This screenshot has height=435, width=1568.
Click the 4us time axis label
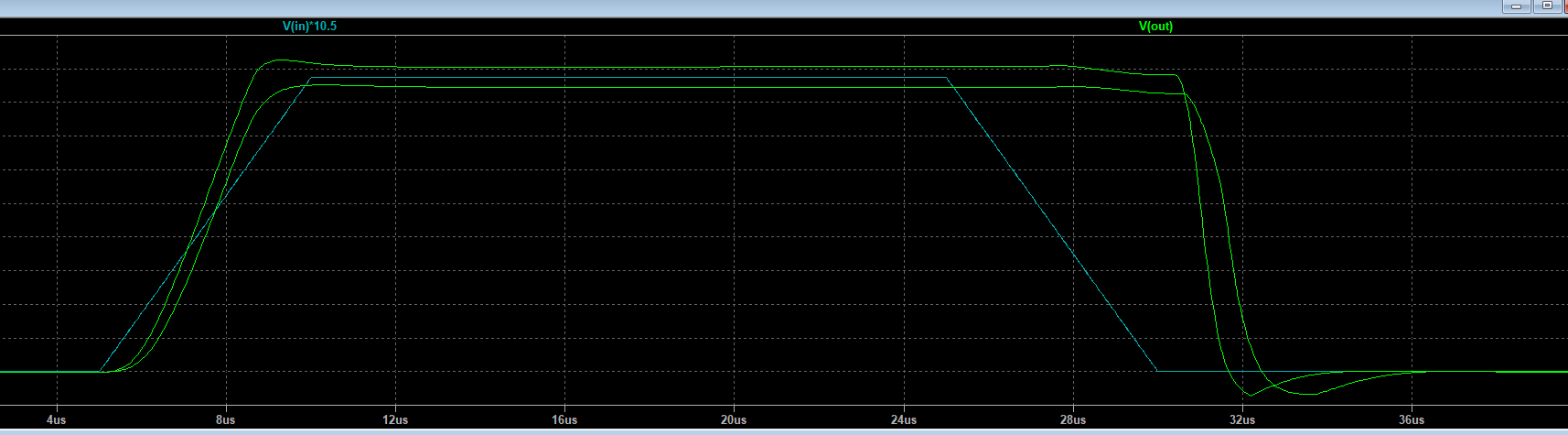tap(56, 420)
